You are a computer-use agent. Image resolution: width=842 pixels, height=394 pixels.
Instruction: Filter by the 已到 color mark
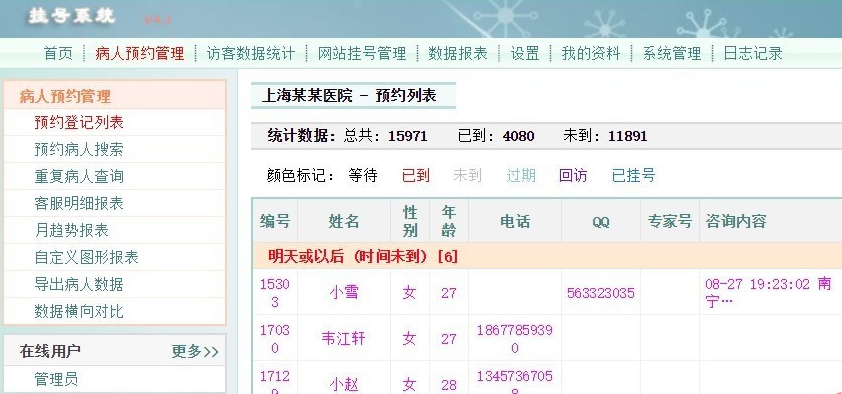coord(416,176)
